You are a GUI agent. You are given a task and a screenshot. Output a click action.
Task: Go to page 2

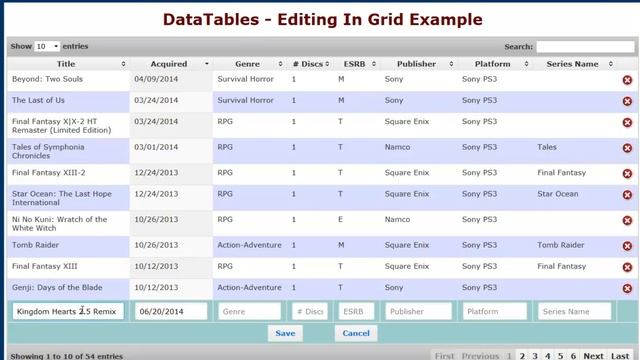(x=522, y=356)
